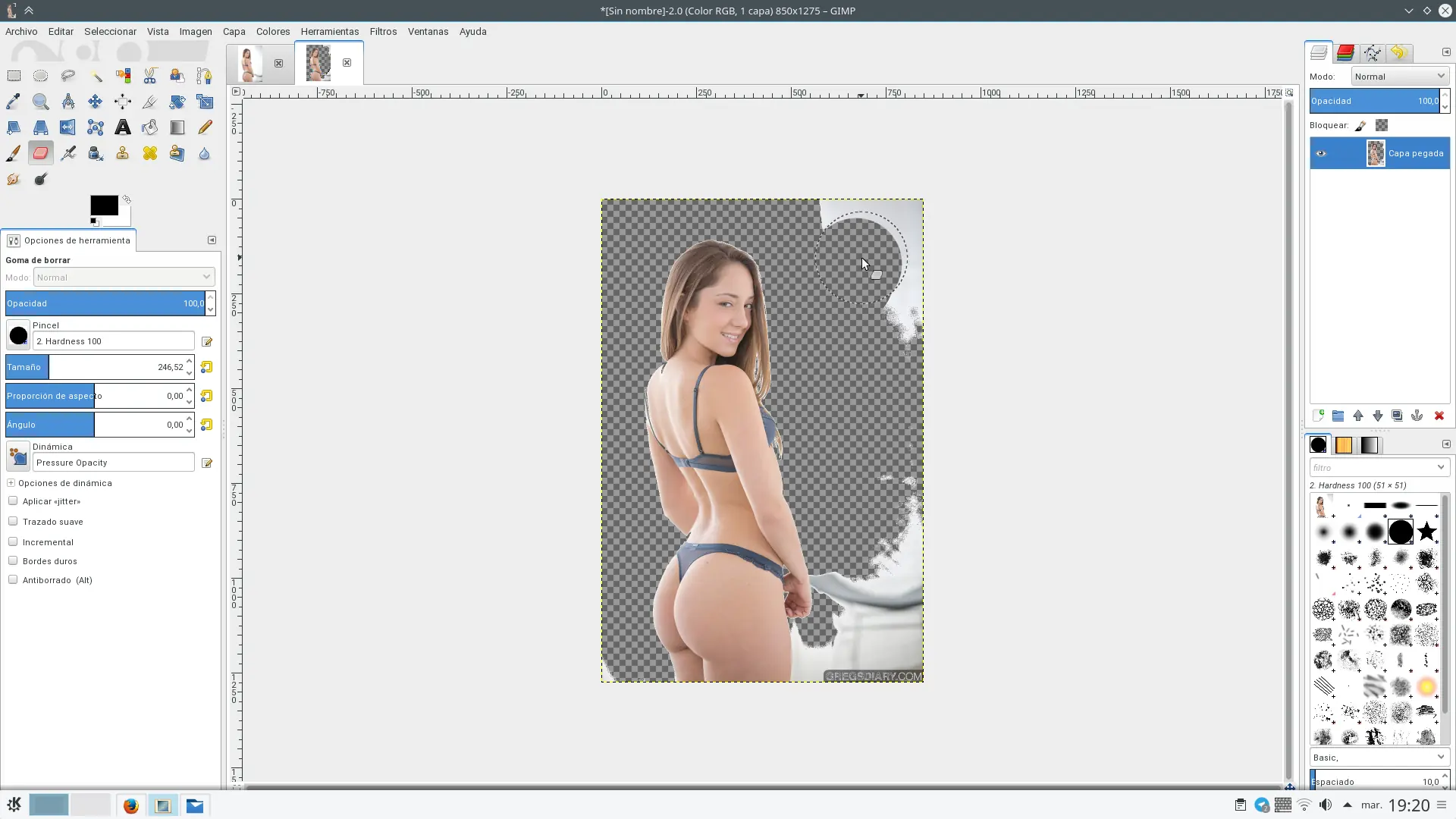Switch to the Undo History tab

(1398, 52)
